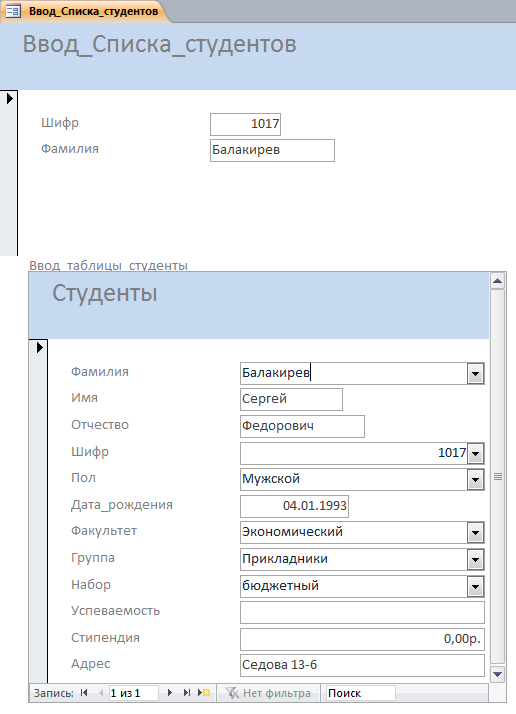Expand the Шифр dropdown in subform
Screen dimensions: 516x714
click(475, 454)
